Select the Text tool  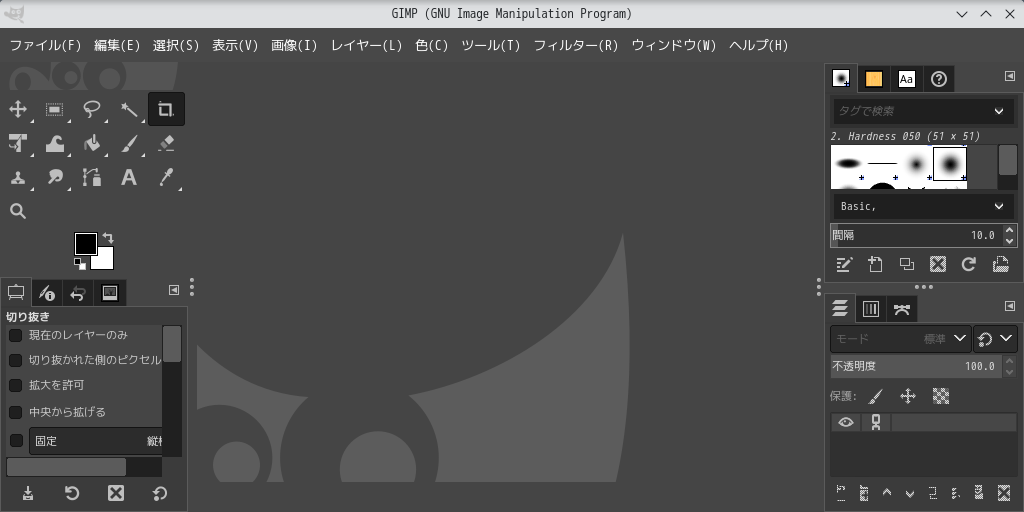(x=129, y=177)
